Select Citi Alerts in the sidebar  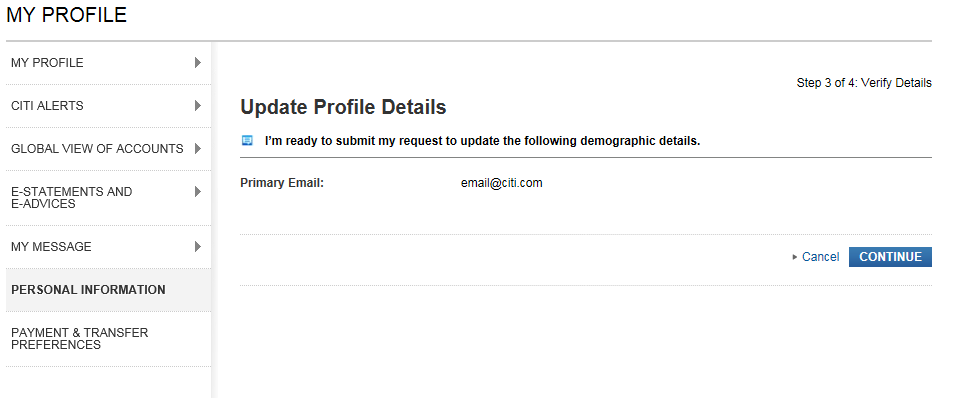[x=47, y=106]
